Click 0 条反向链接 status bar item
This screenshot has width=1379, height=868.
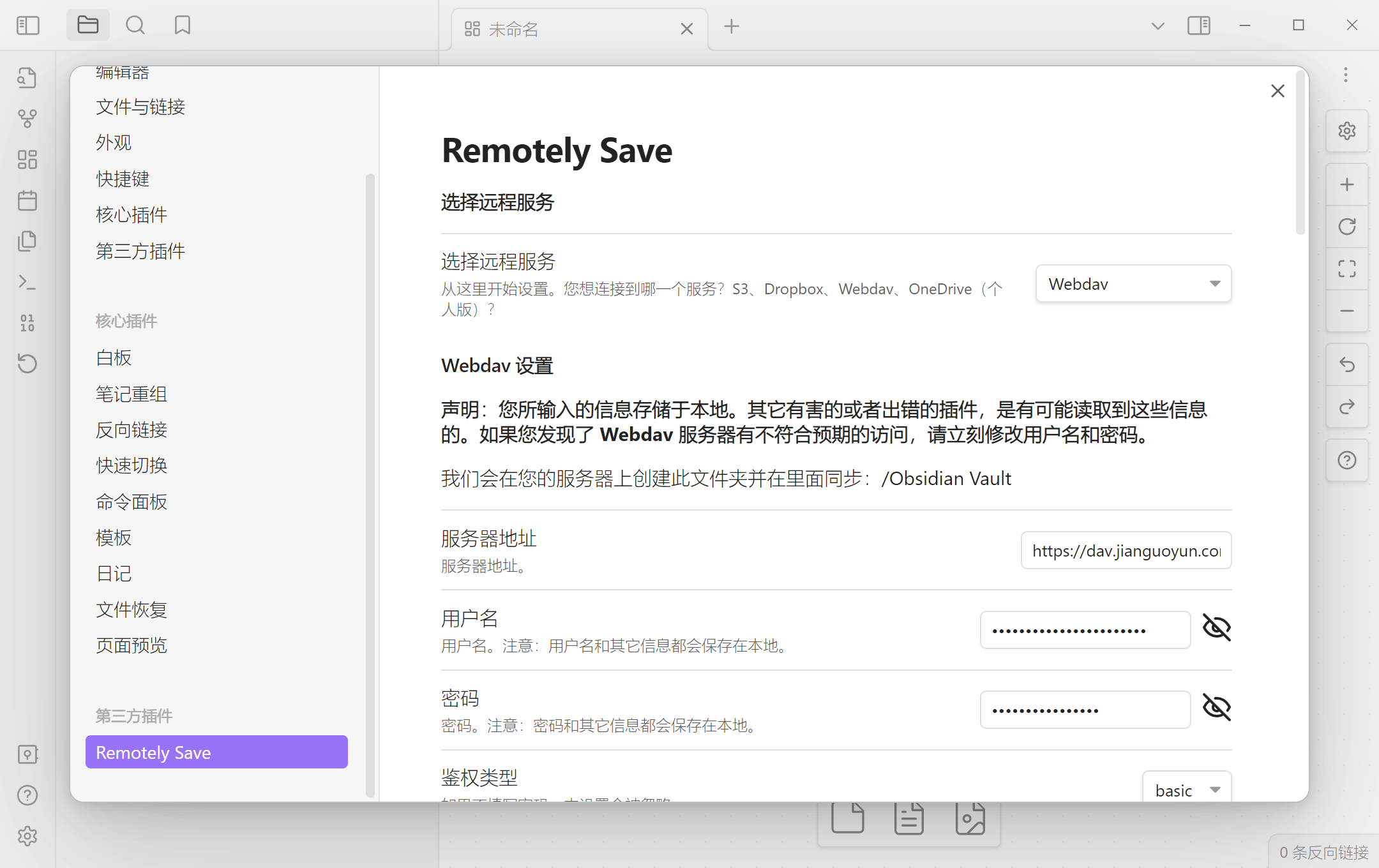pos(1324,852)
